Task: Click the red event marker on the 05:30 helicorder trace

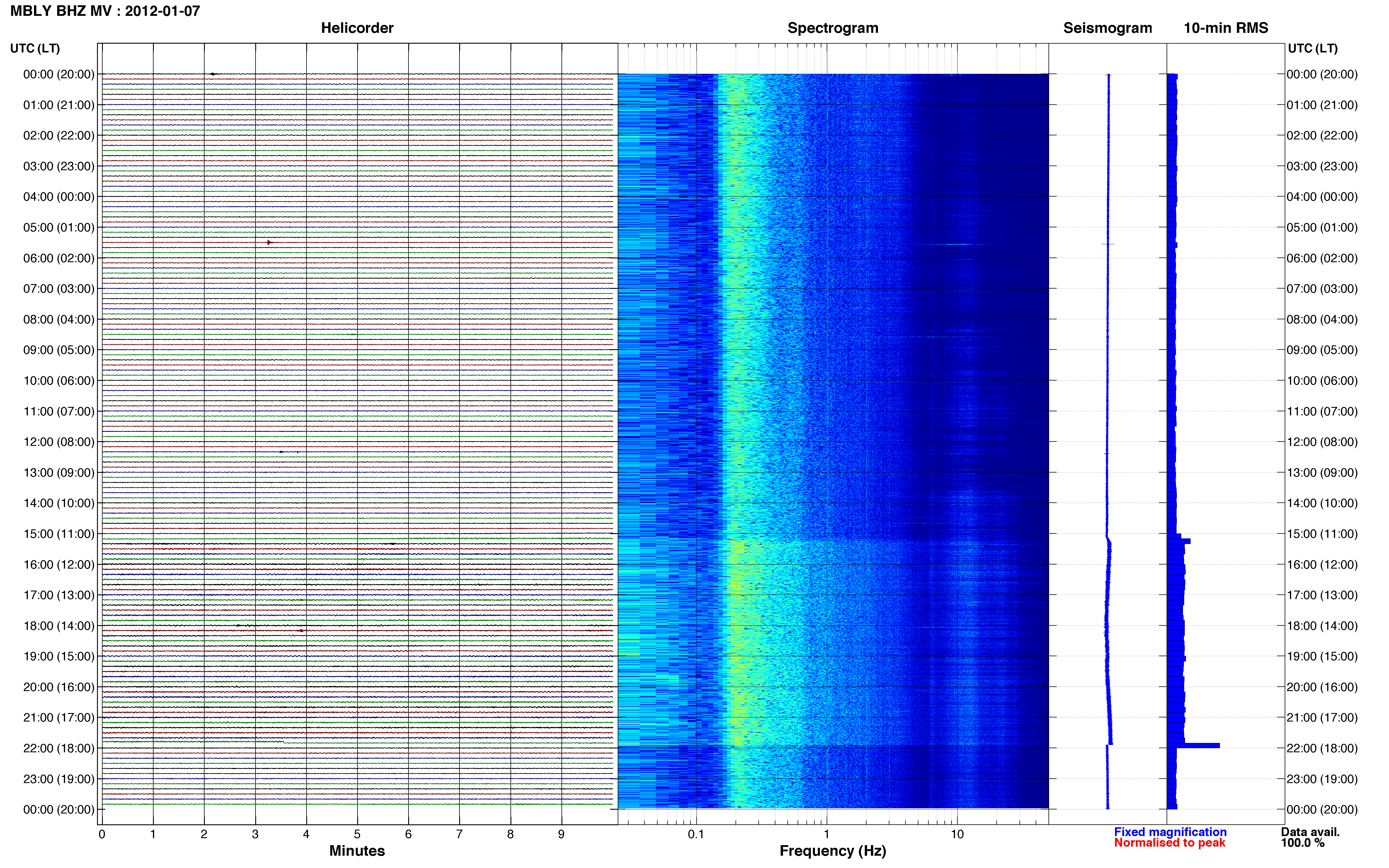Action: point(269,243)
